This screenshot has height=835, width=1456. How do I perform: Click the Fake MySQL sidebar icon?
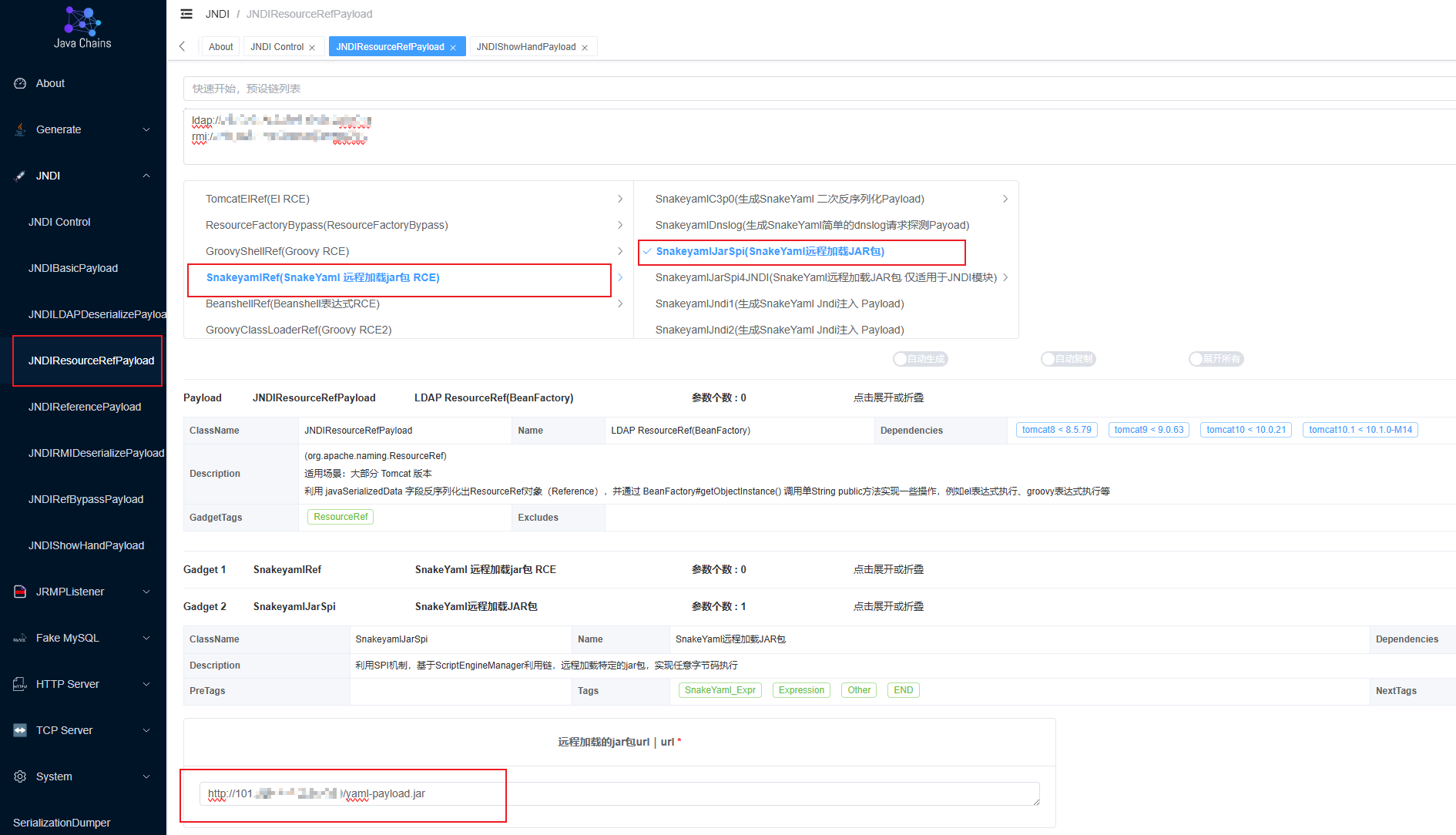point(20,638)
